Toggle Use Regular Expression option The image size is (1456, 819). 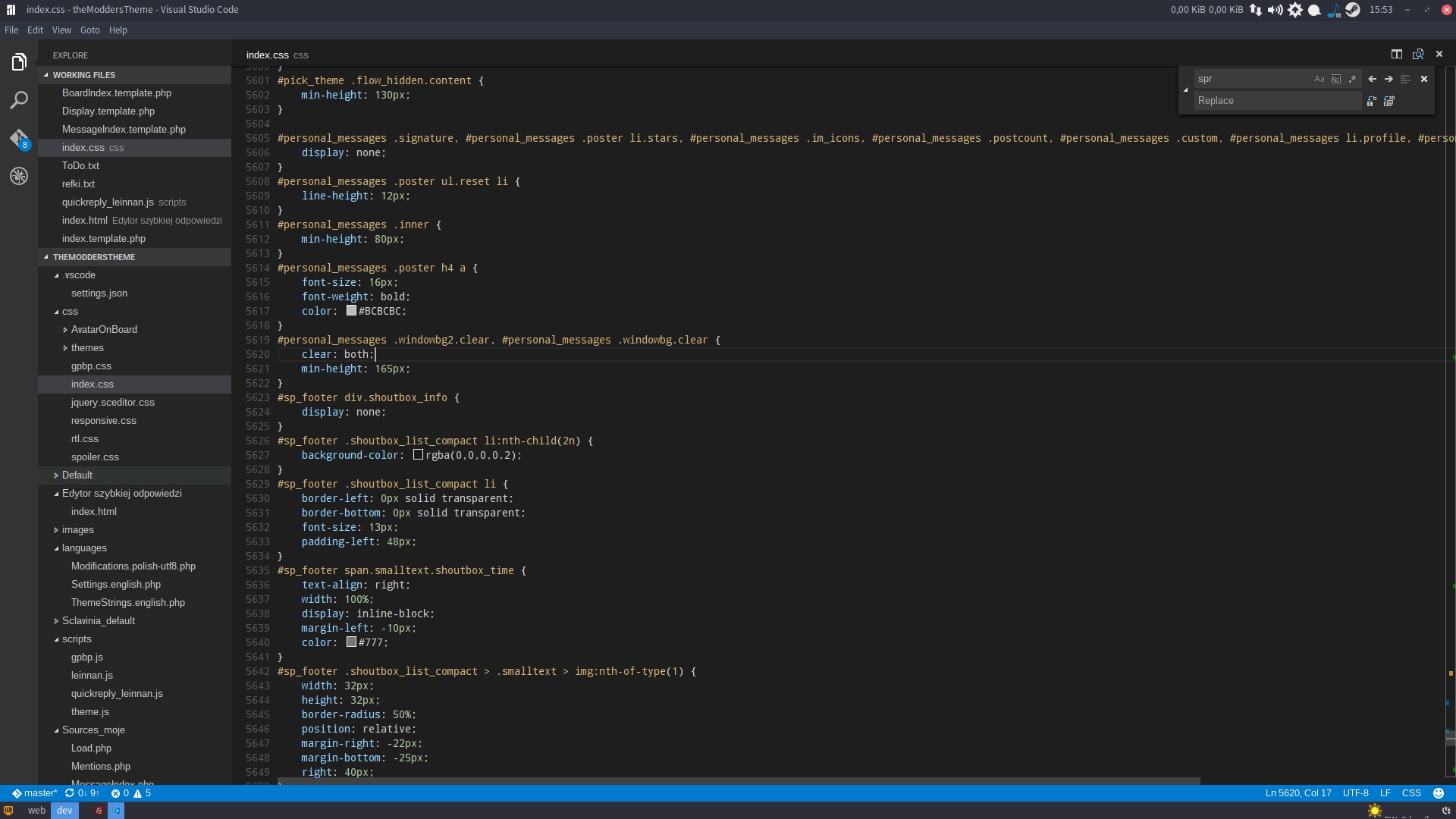(1353, 79)
